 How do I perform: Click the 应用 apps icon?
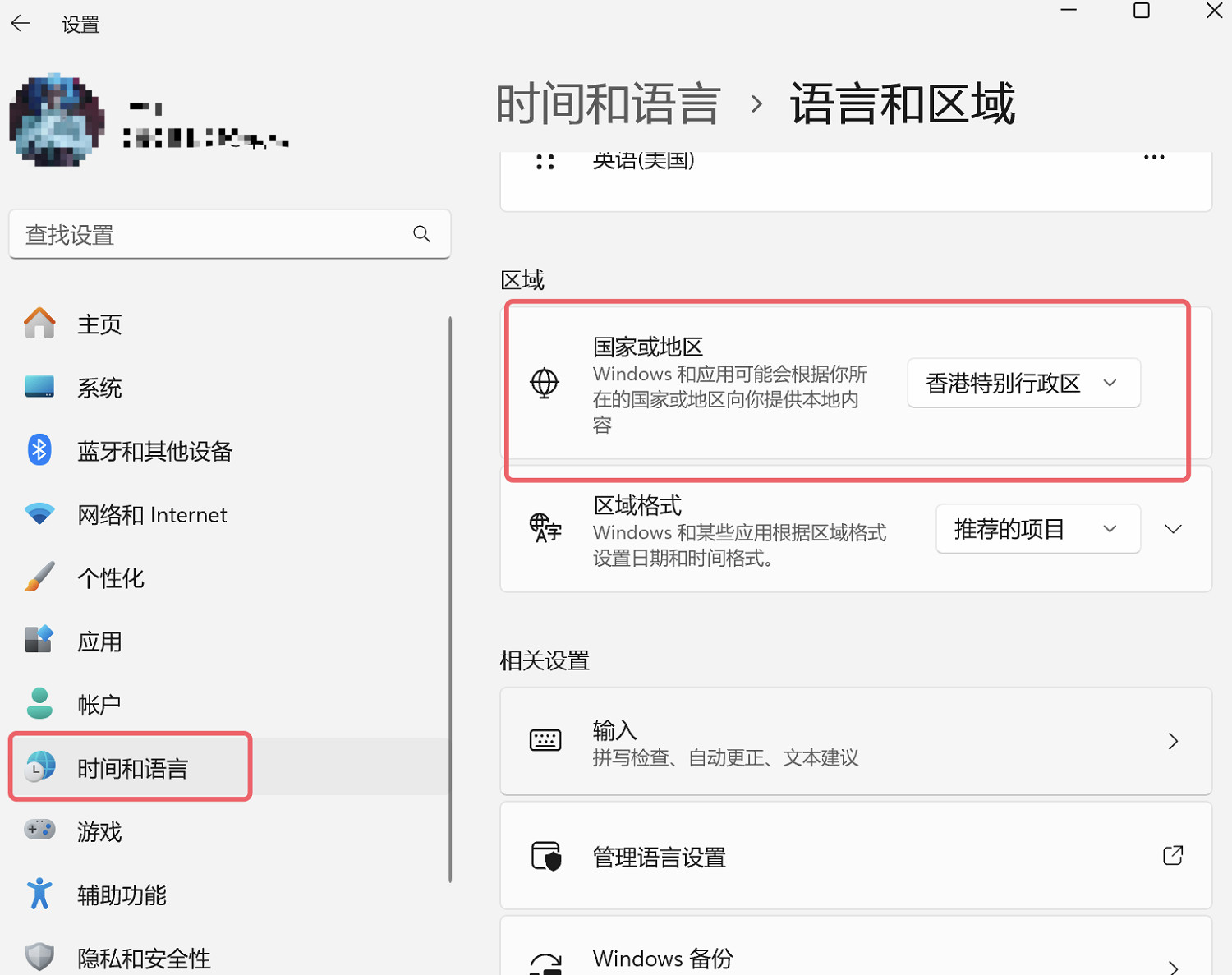(x=39, y=640)
